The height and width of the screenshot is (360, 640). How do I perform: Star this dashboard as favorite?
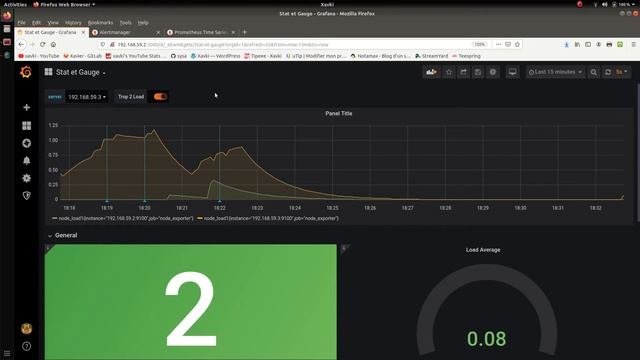coord(449,72)
